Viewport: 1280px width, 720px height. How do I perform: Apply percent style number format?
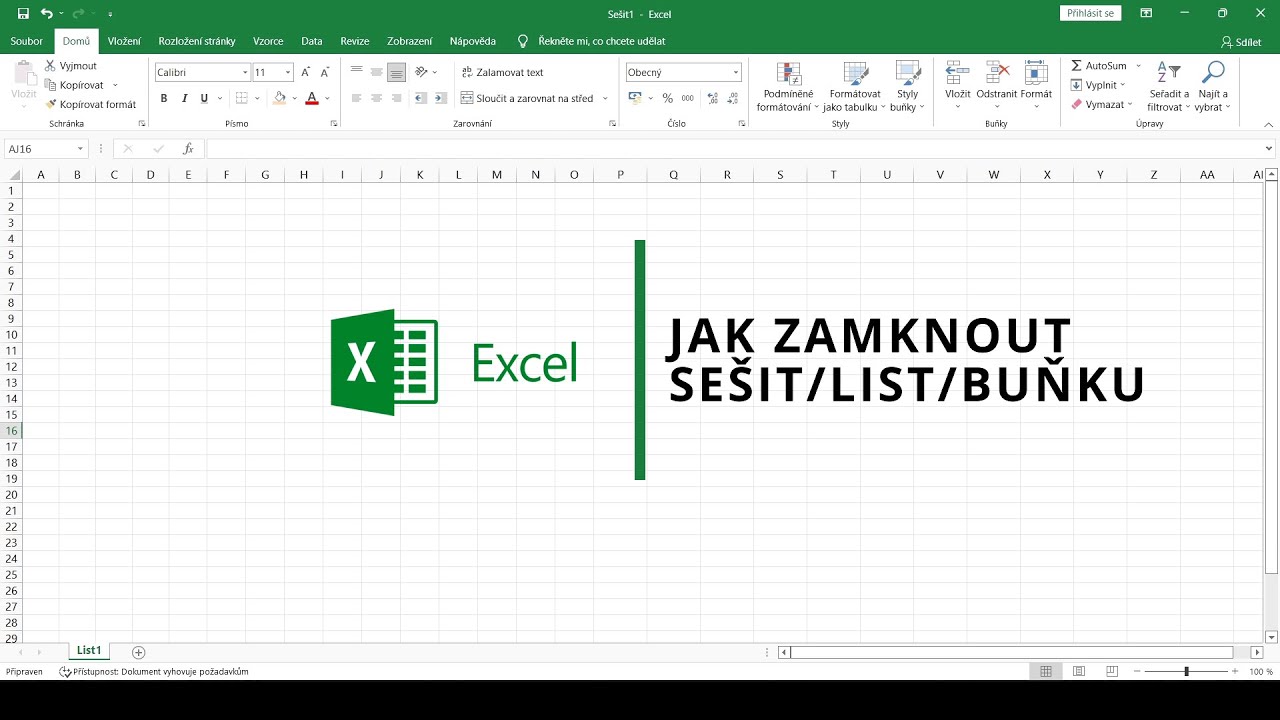coord(668,98)
